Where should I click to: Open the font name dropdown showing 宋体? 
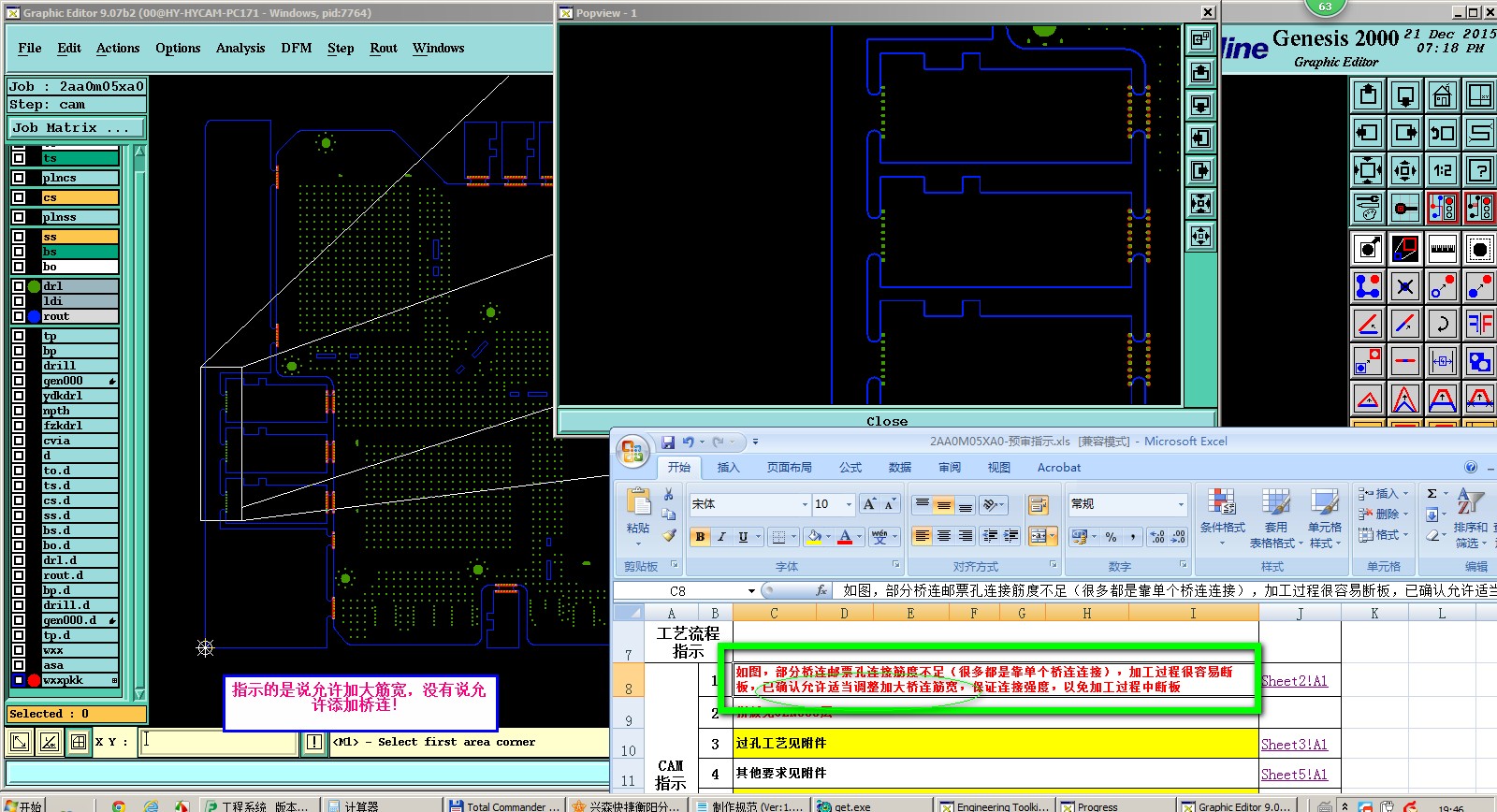(x=804, y=504)
